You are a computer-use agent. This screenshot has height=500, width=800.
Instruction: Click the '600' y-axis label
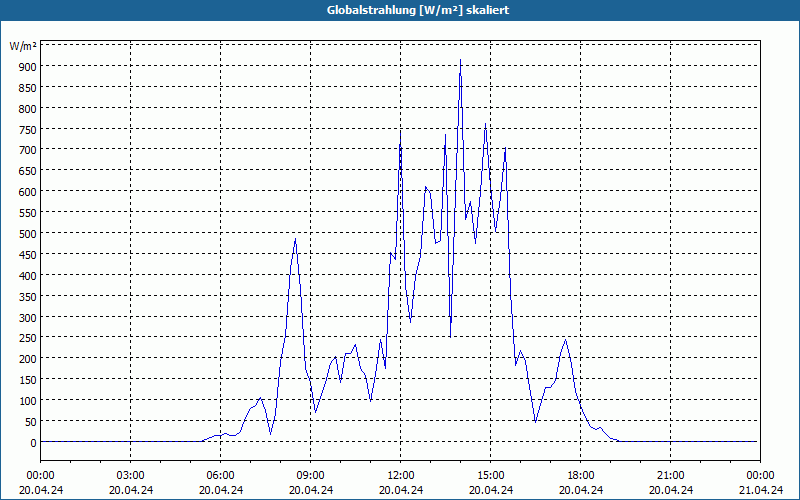click(x=28, y=192)
